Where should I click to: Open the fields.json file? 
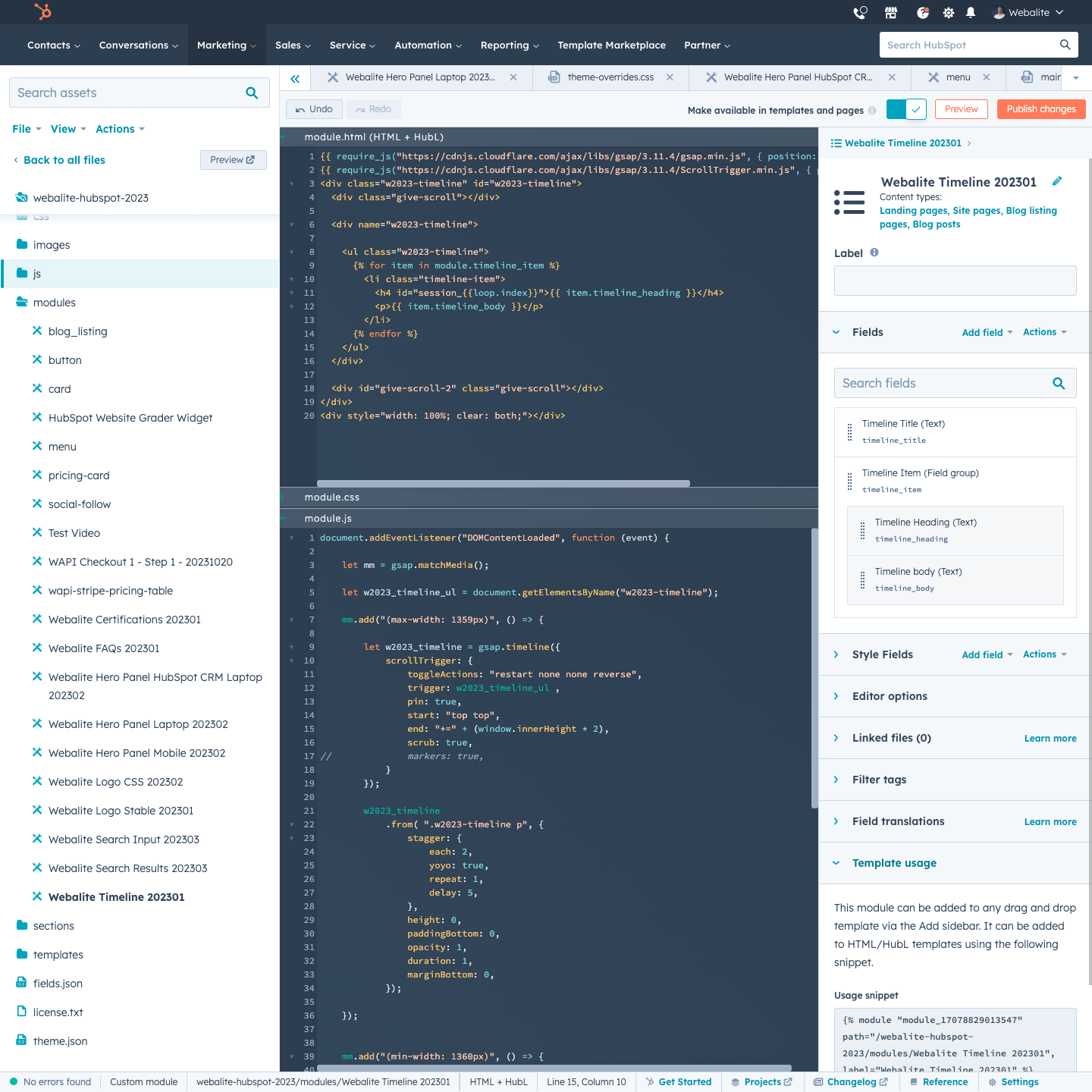tap(58, 984)
